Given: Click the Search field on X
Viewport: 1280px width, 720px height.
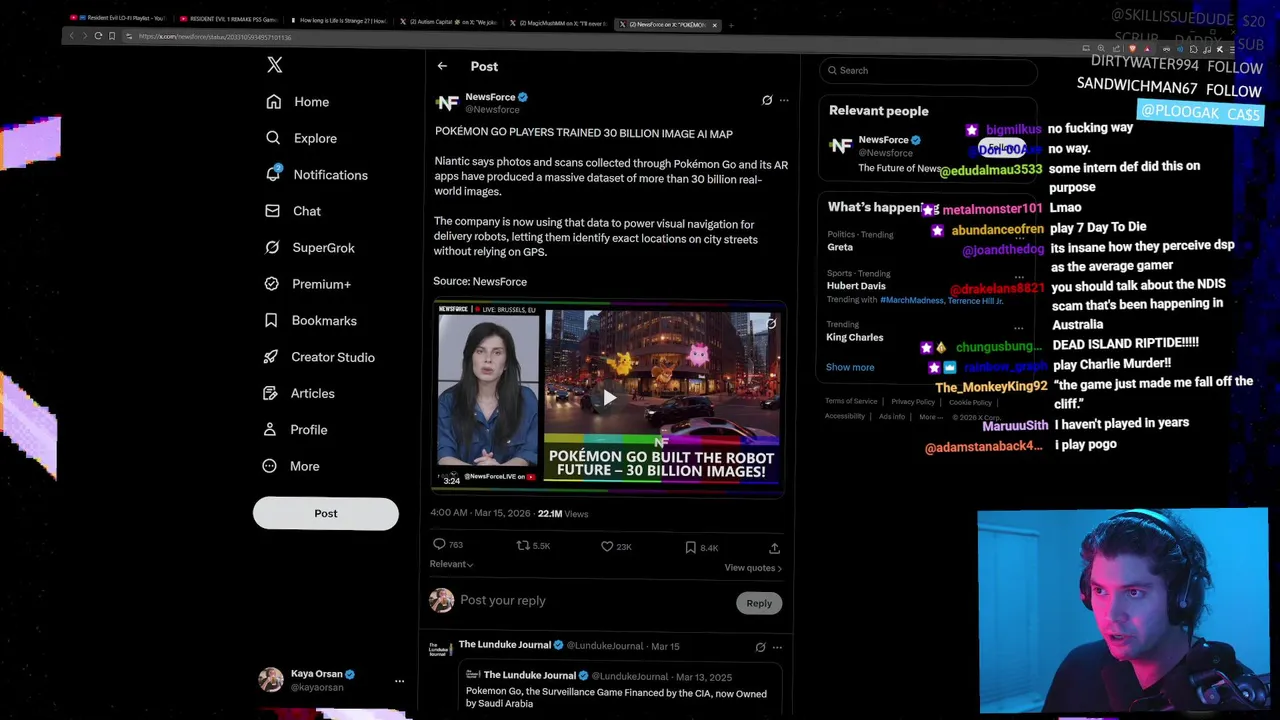Looking at the screenshot, I should point(927,70).
